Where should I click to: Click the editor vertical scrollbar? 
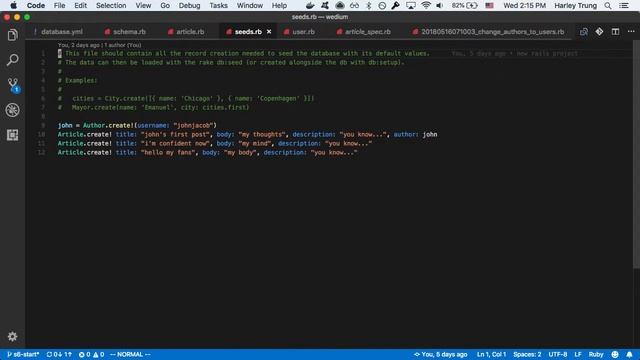coord(636,155)
